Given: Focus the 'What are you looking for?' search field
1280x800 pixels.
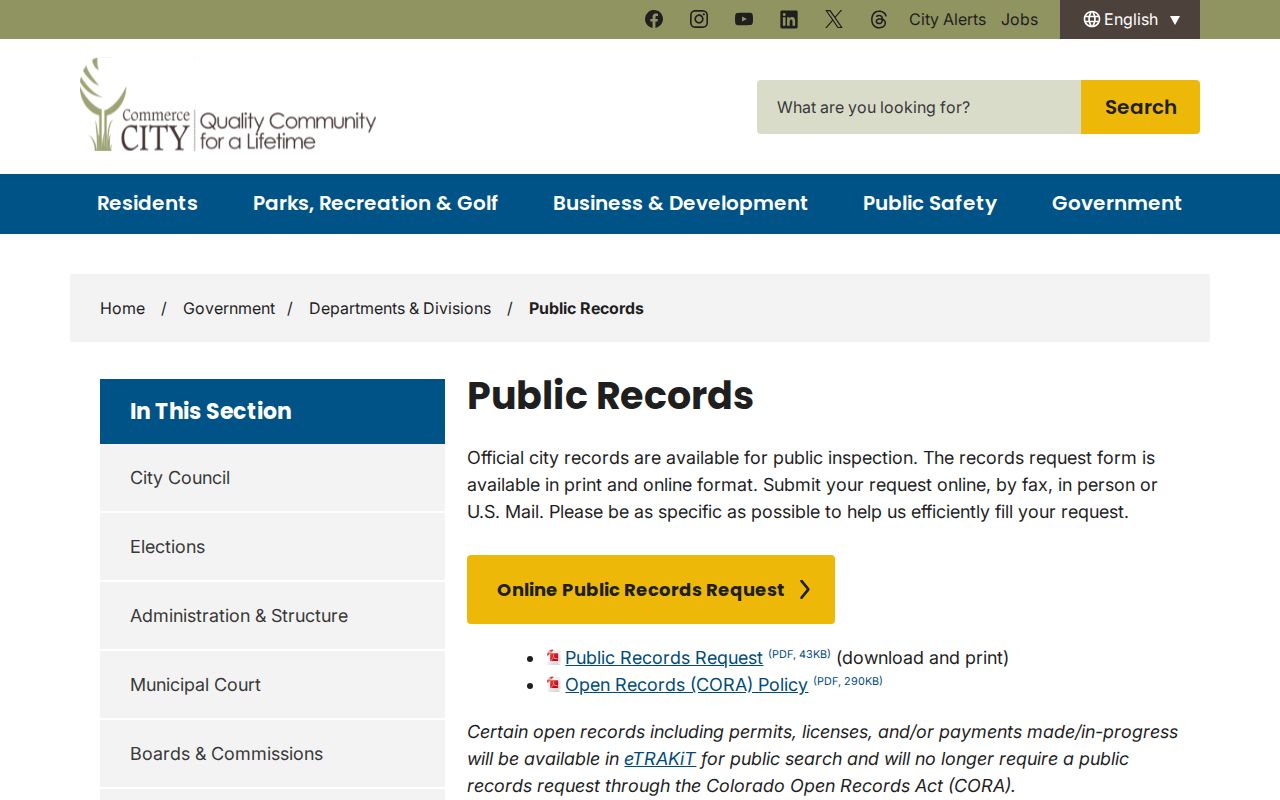Looking at the screenshot, I should click(x=919, y=107).
